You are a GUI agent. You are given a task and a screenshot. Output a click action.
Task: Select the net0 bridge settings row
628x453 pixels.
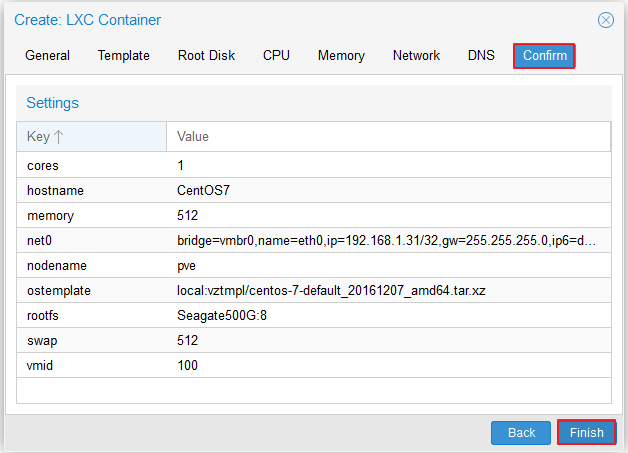[x=314, y=240]
